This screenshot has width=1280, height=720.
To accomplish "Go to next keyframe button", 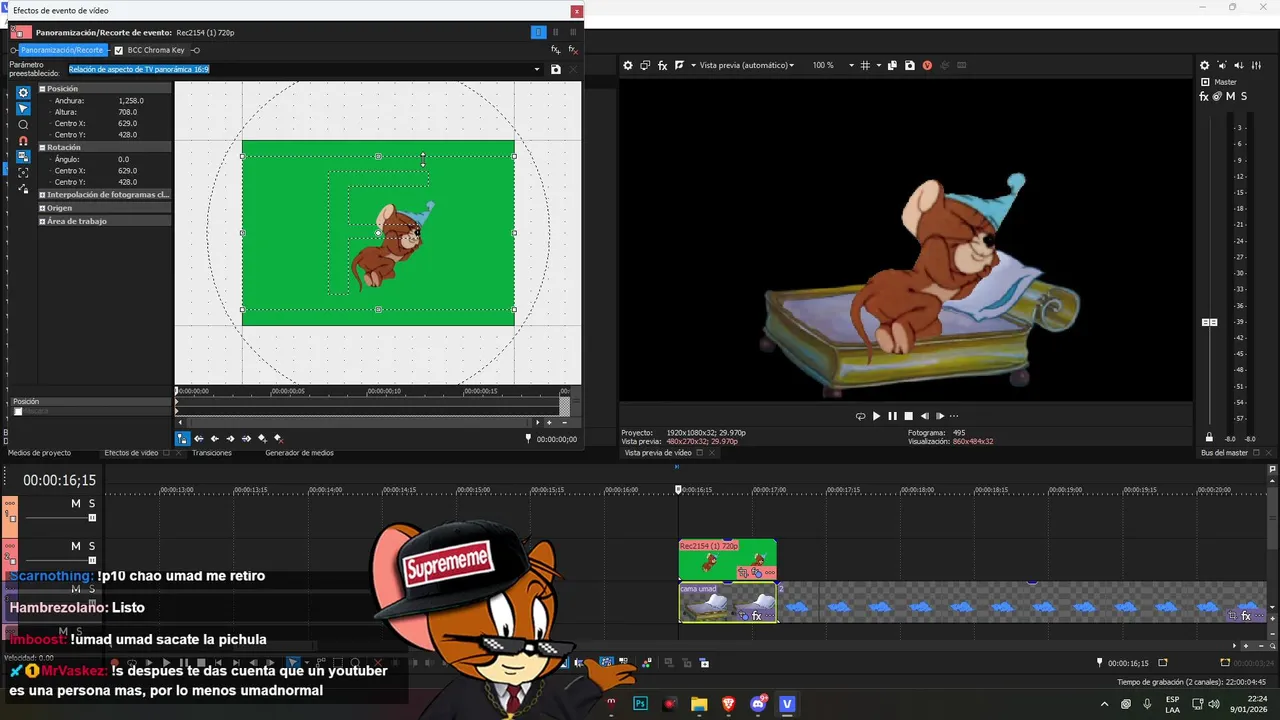I will [x=230, y=438].
